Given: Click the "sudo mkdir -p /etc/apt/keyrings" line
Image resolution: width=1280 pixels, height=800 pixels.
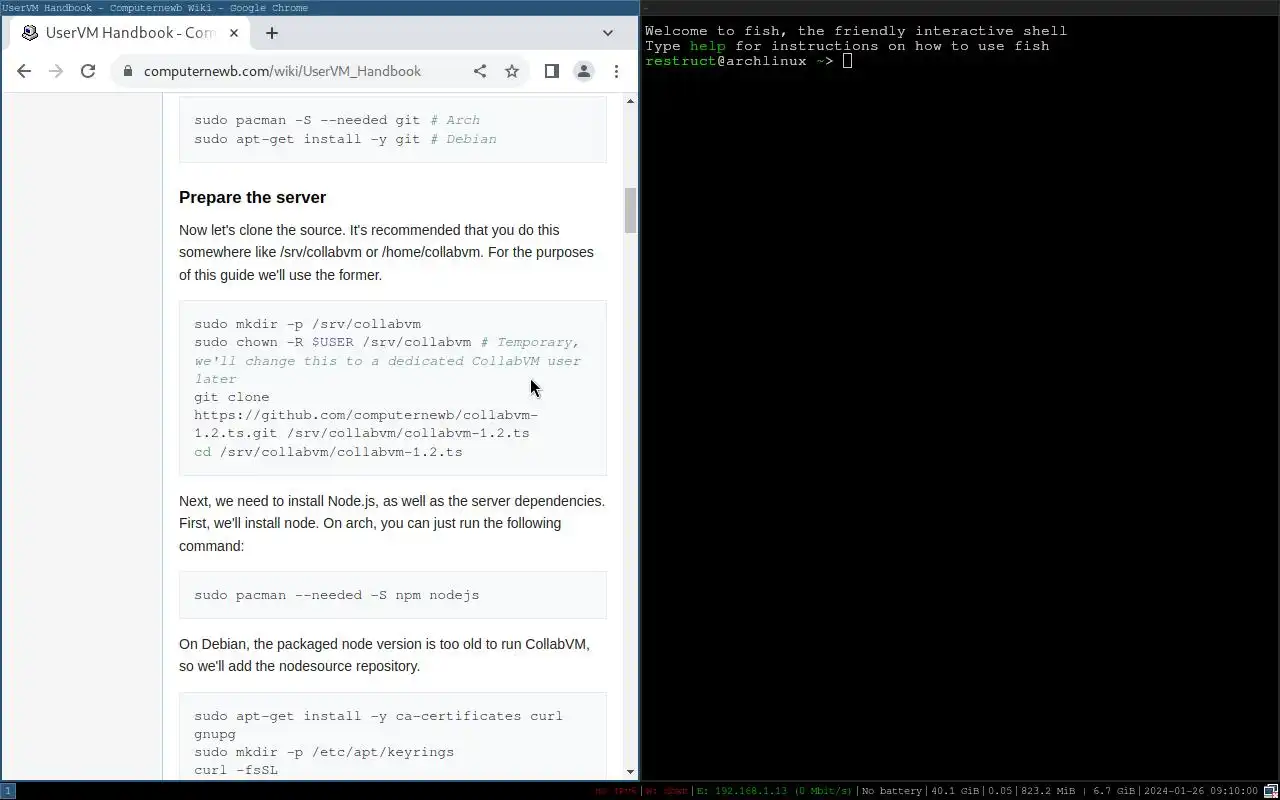Looking at the screenshot, I should tap(324, 752).
